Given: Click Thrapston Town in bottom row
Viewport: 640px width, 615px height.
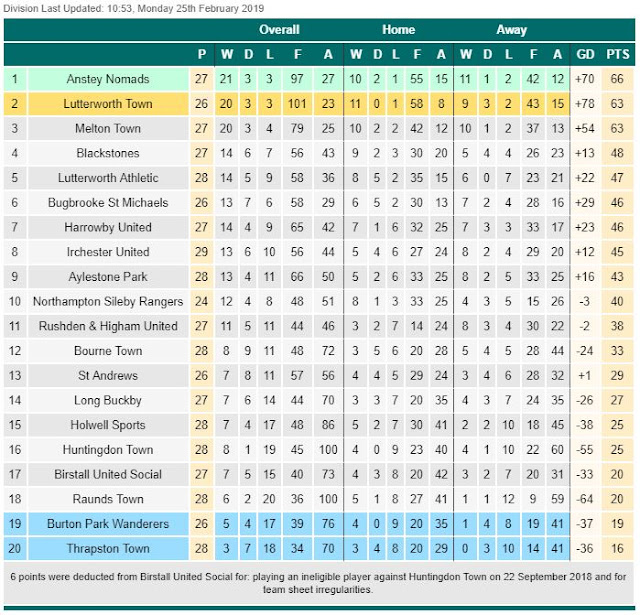Looking at the screenshot, I should pos(107,548).
